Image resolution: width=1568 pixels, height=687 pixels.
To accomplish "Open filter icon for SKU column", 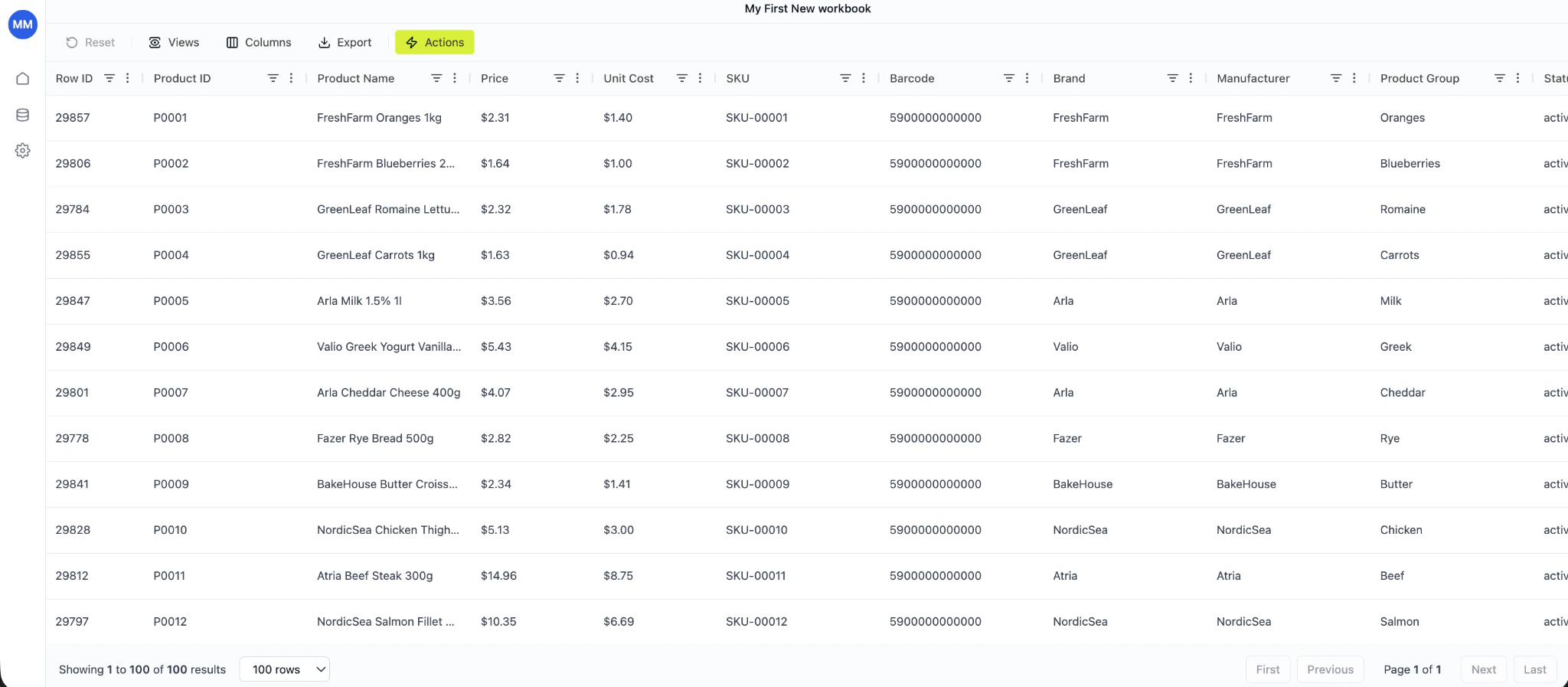I will click(845, 78).
